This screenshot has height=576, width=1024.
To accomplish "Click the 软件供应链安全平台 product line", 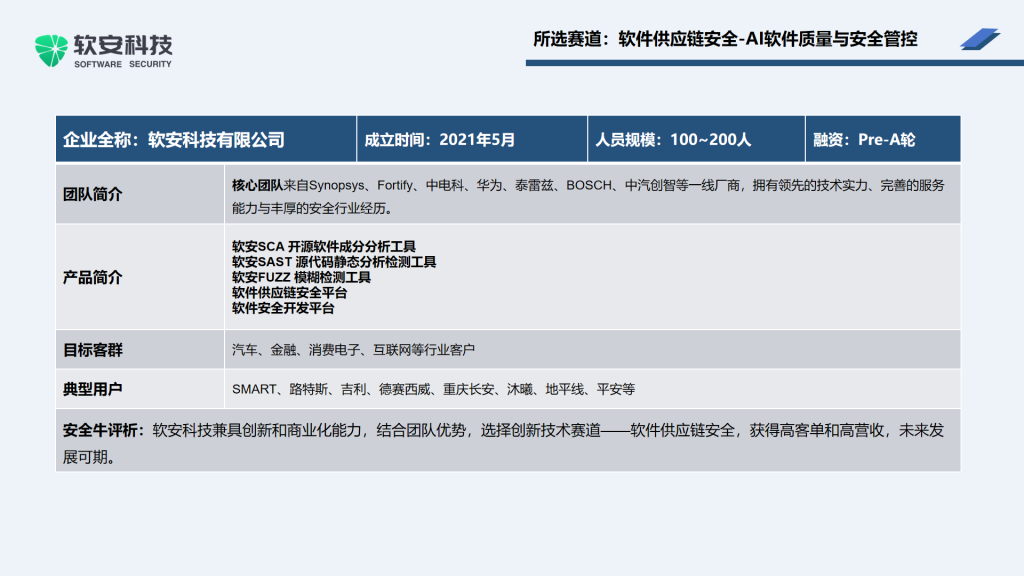I will click(289, 293).
